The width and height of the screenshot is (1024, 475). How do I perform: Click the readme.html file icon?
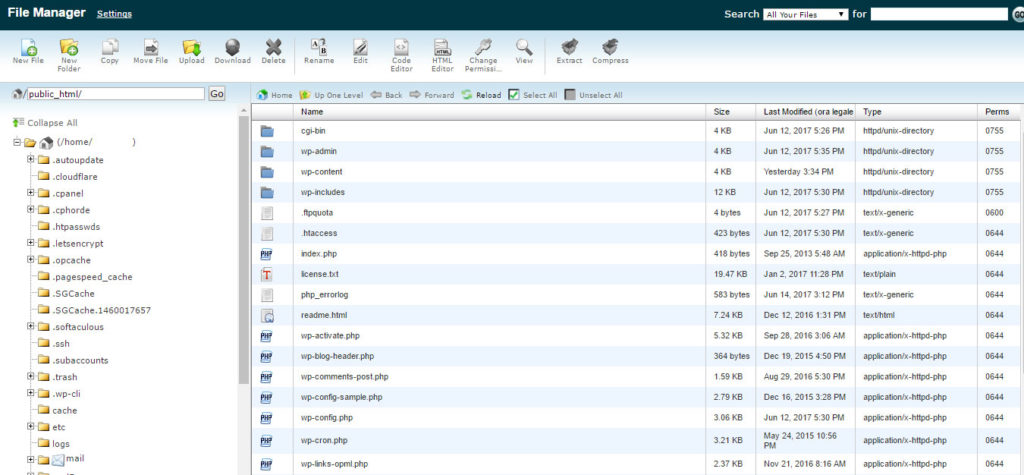point(266,316)
